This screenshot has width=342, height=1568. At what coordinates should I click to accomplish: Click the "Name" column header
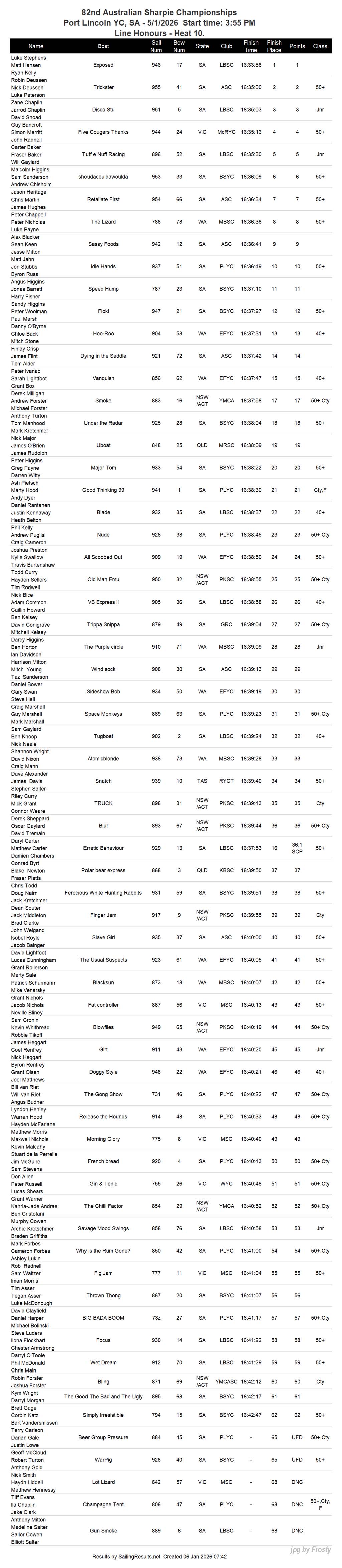pos(36,46)
